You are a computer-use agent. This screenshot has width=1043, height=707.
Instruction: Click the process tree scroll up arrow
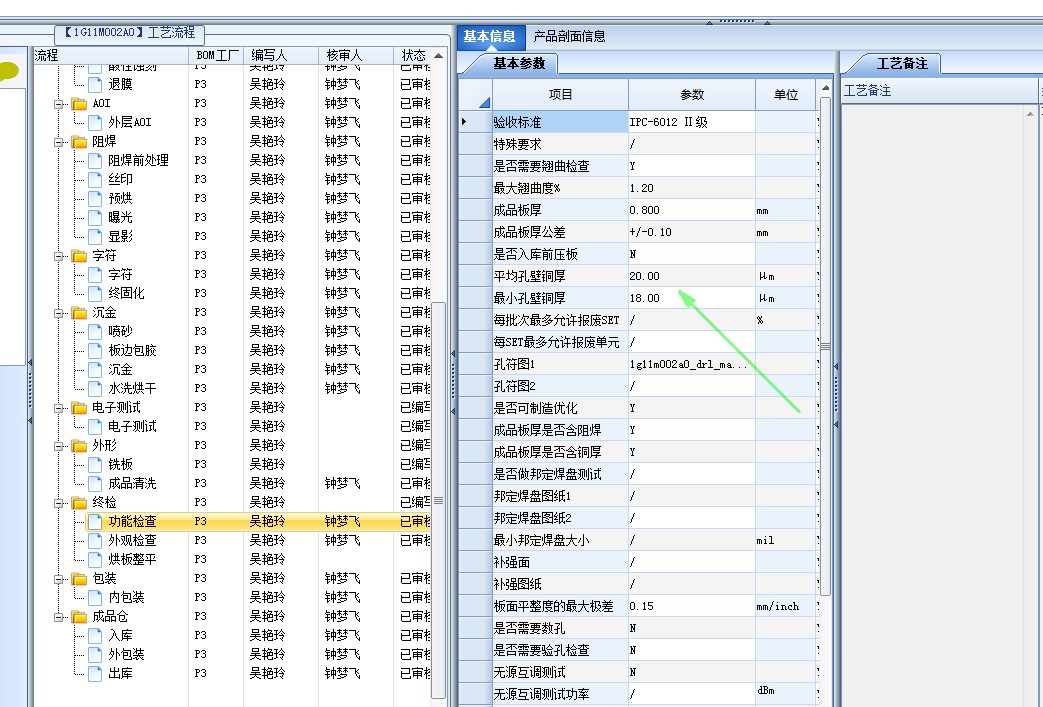(438, 55)
